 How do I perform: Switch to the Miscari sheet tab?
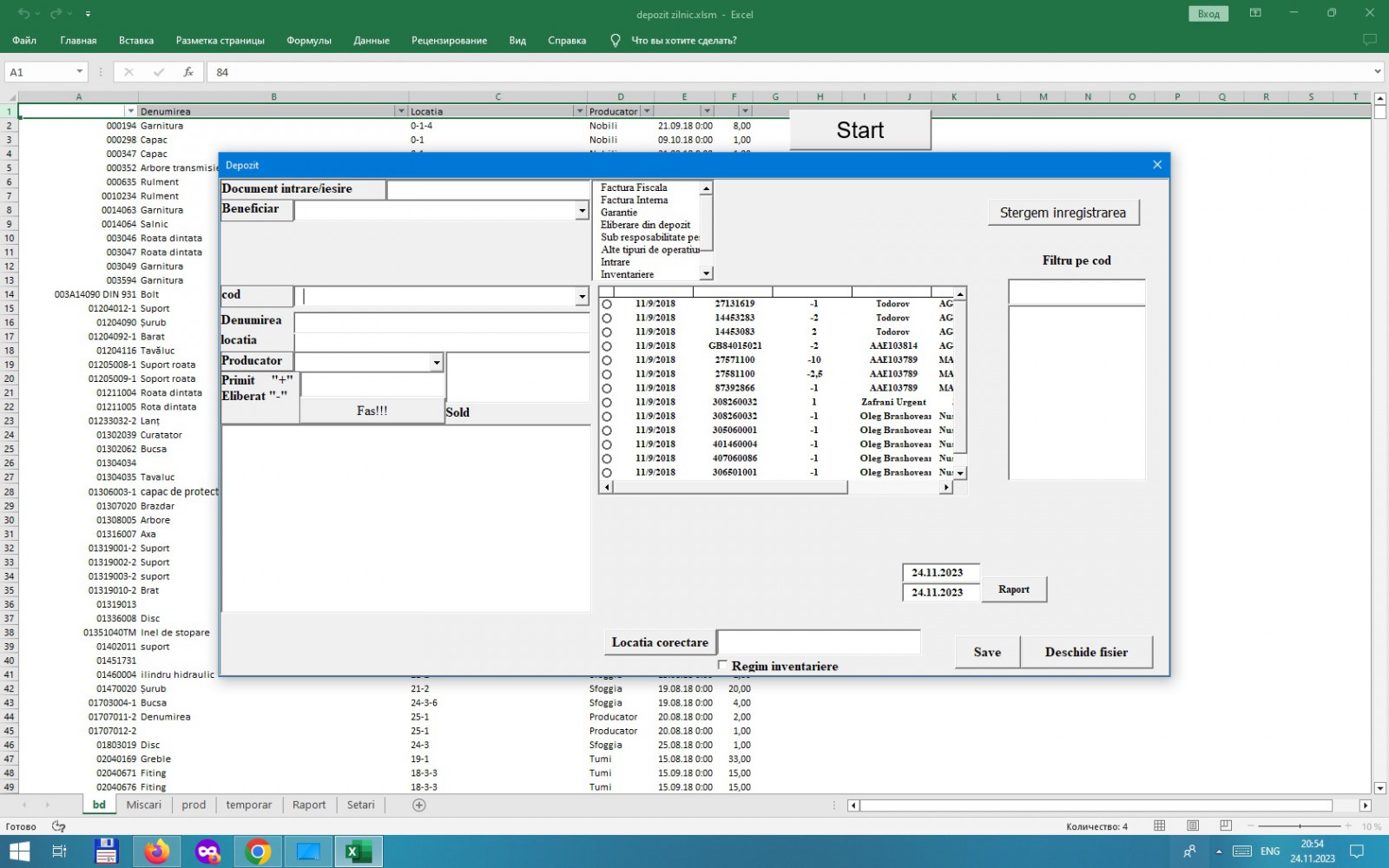143,805
